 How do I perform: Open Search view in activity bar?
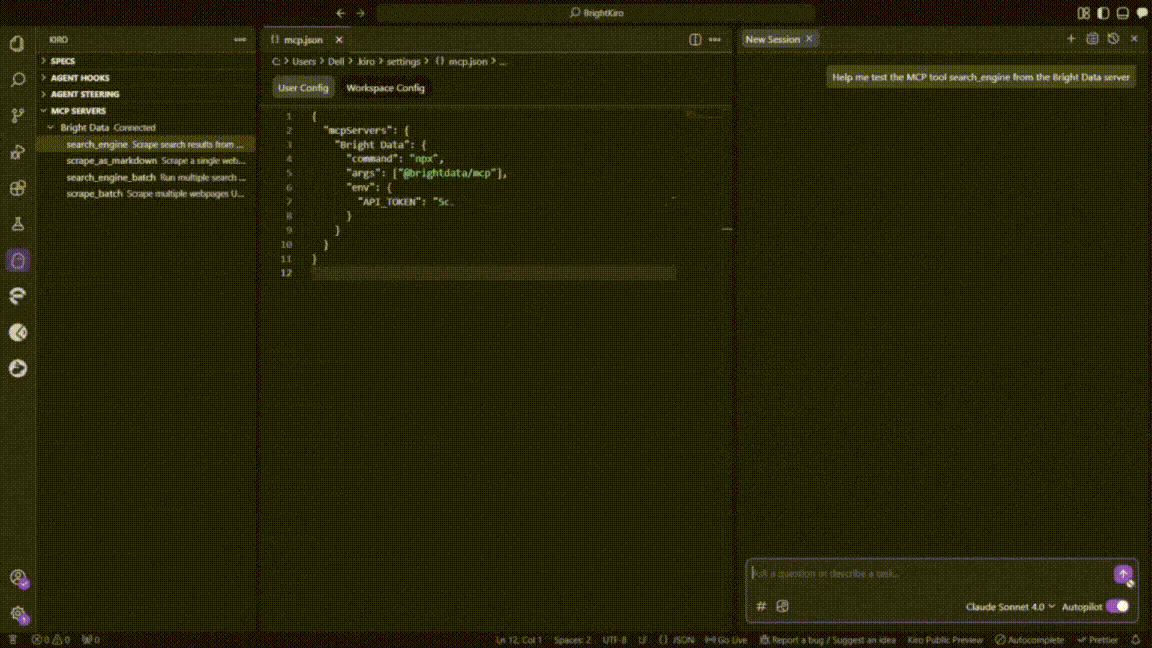[17, 79]
